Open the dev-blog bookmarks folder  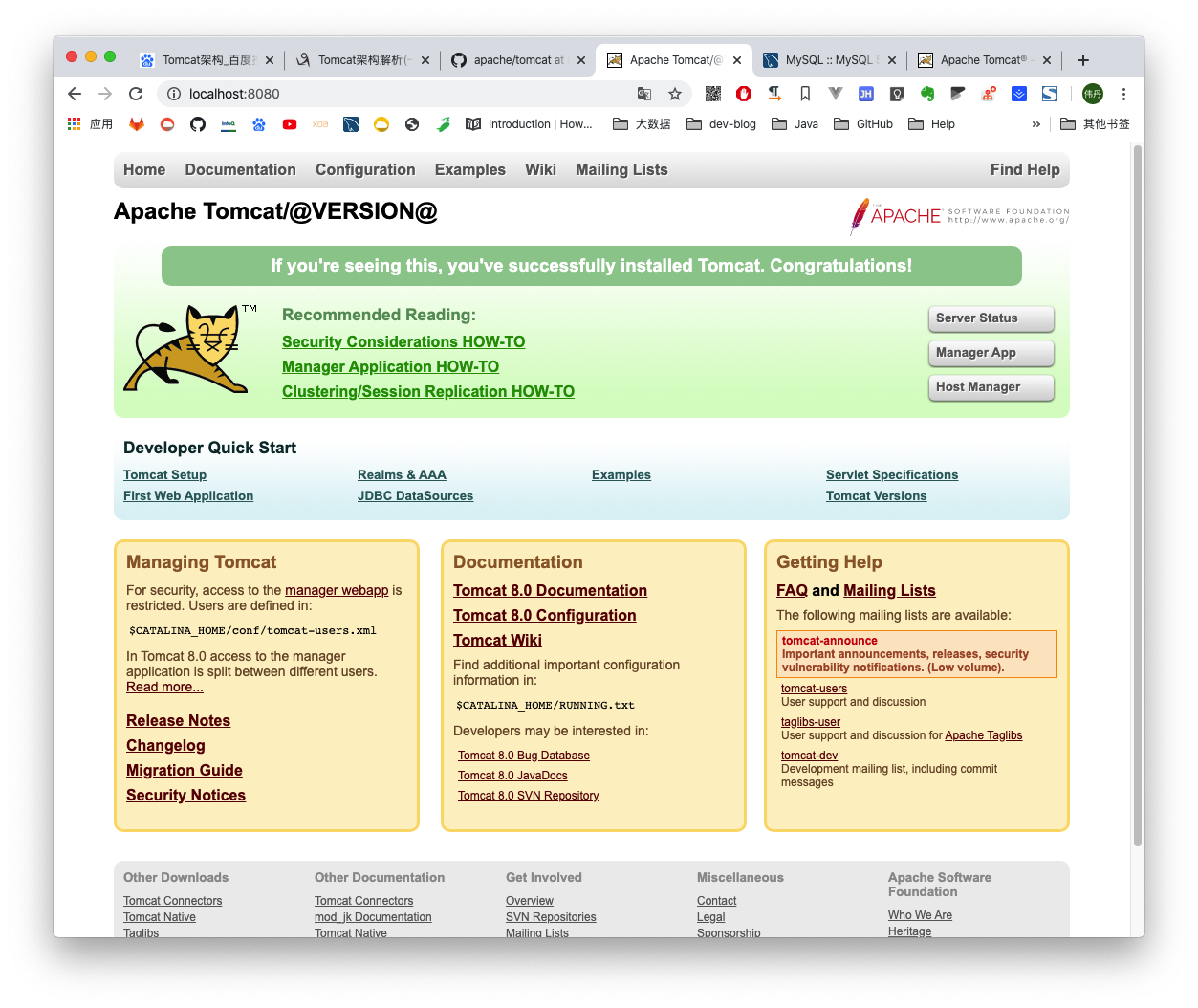[x=721, y=124]
